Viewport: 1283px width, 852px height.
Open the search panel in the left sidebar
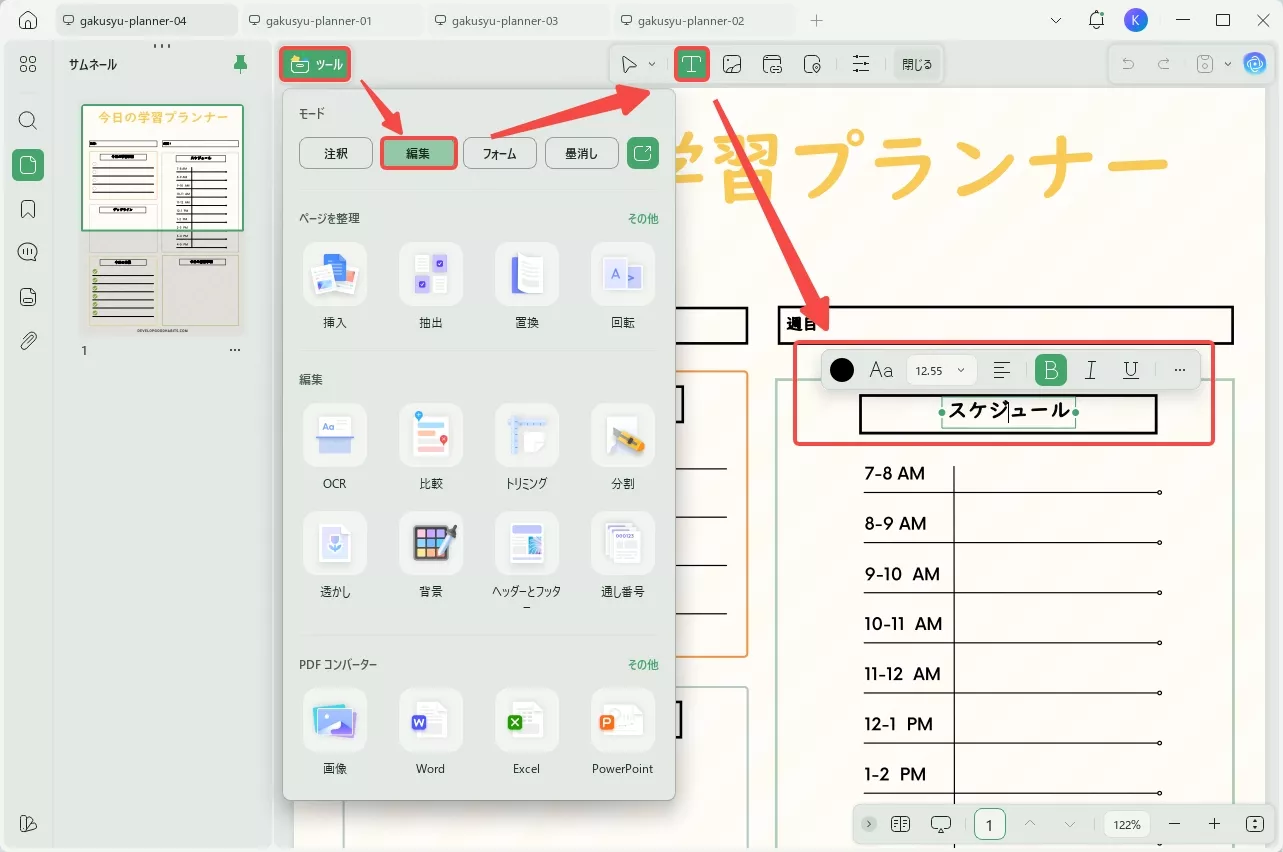[x=27, y=120]
